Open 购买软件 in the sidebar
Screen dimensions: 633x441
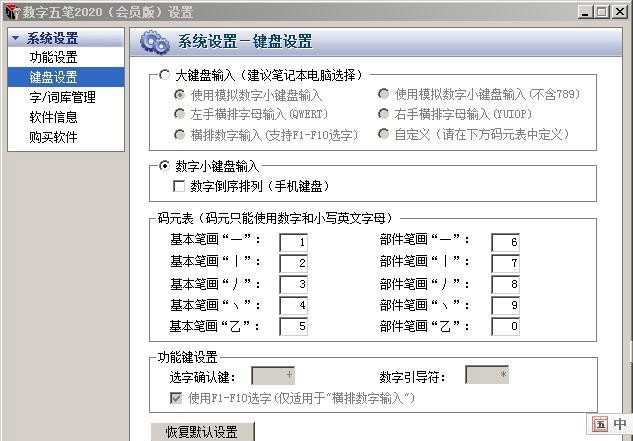coord(53,137)
